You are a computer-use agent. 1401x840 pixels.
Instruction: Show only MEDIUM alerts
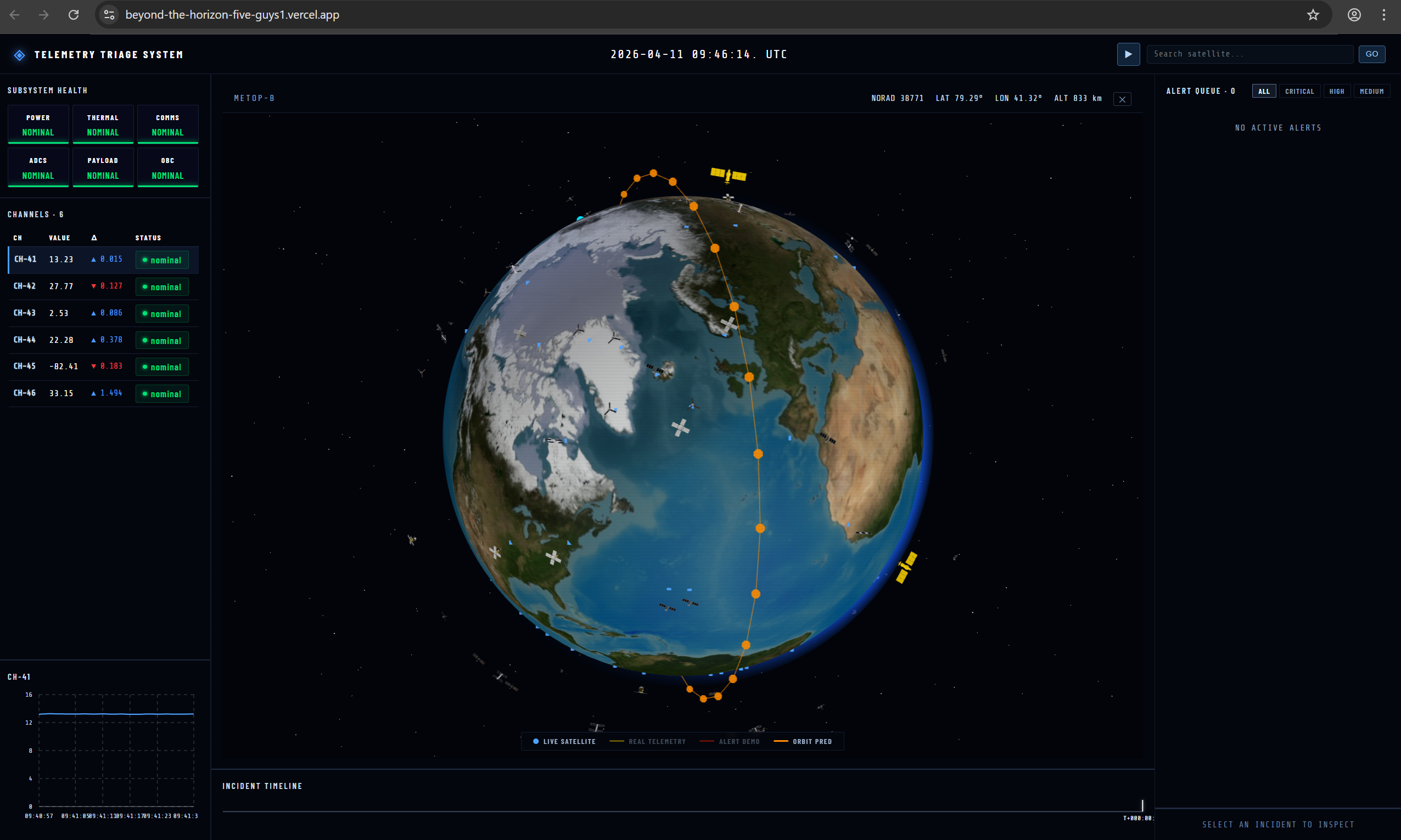[x=1371, y=91]
